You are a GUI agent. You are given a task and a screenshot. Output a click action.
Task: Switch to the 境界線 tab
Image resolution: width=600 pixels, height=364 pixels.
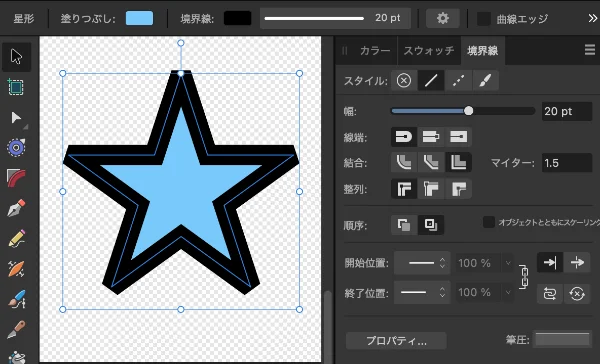click(483, 51)
